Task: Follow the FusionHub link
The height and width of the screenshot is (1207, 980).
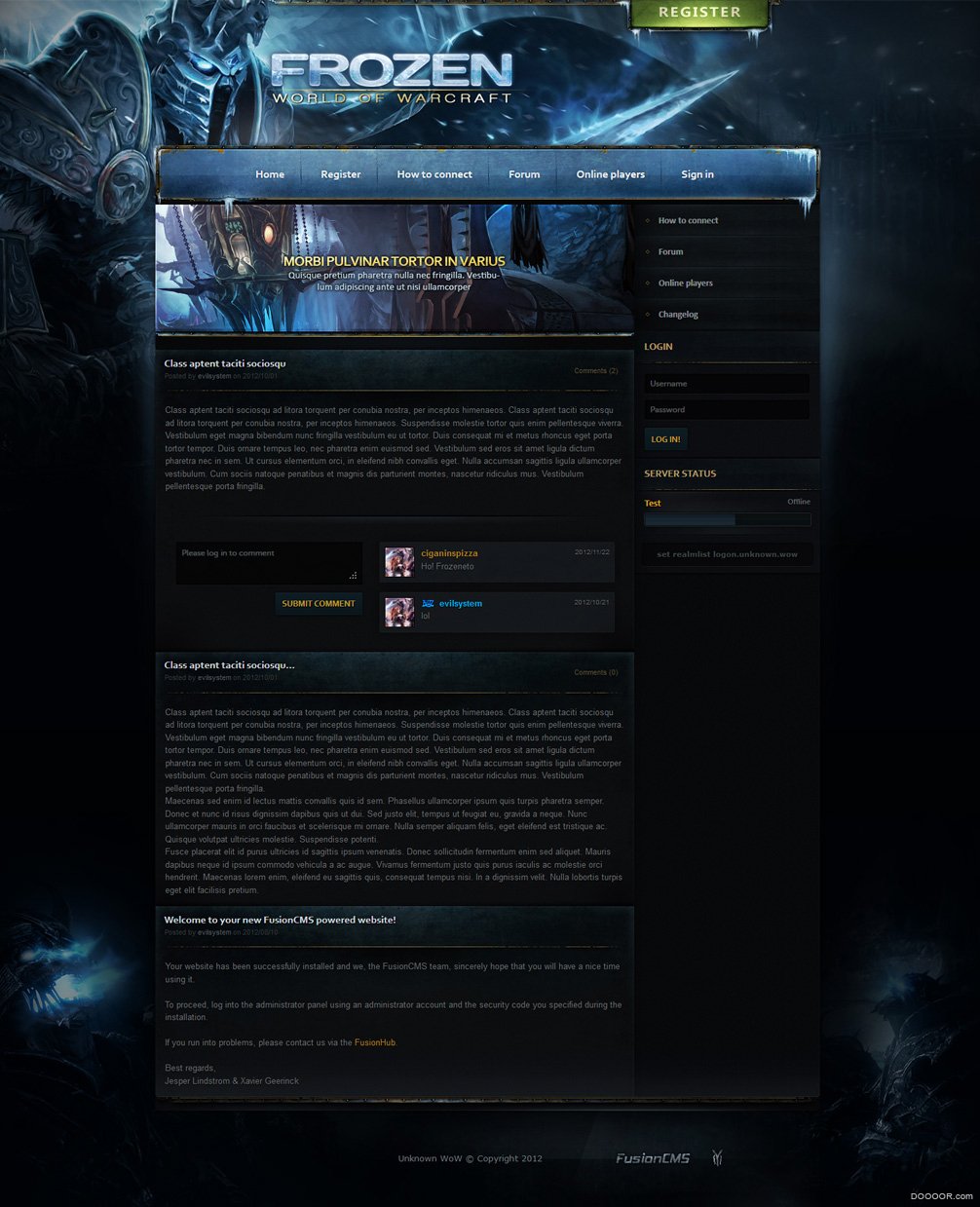Action: click(375, 1042)
